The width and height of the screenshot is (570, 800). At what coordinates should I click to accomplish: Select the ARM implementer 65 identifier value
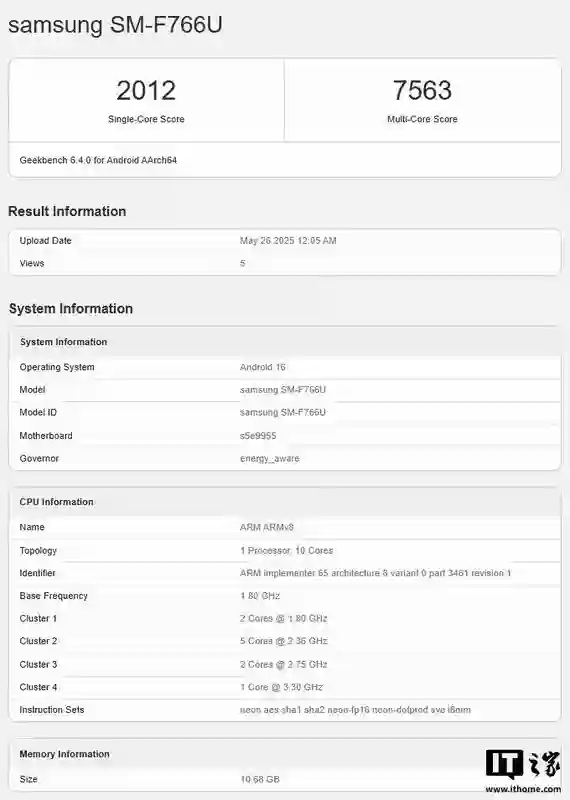[376, 573]
